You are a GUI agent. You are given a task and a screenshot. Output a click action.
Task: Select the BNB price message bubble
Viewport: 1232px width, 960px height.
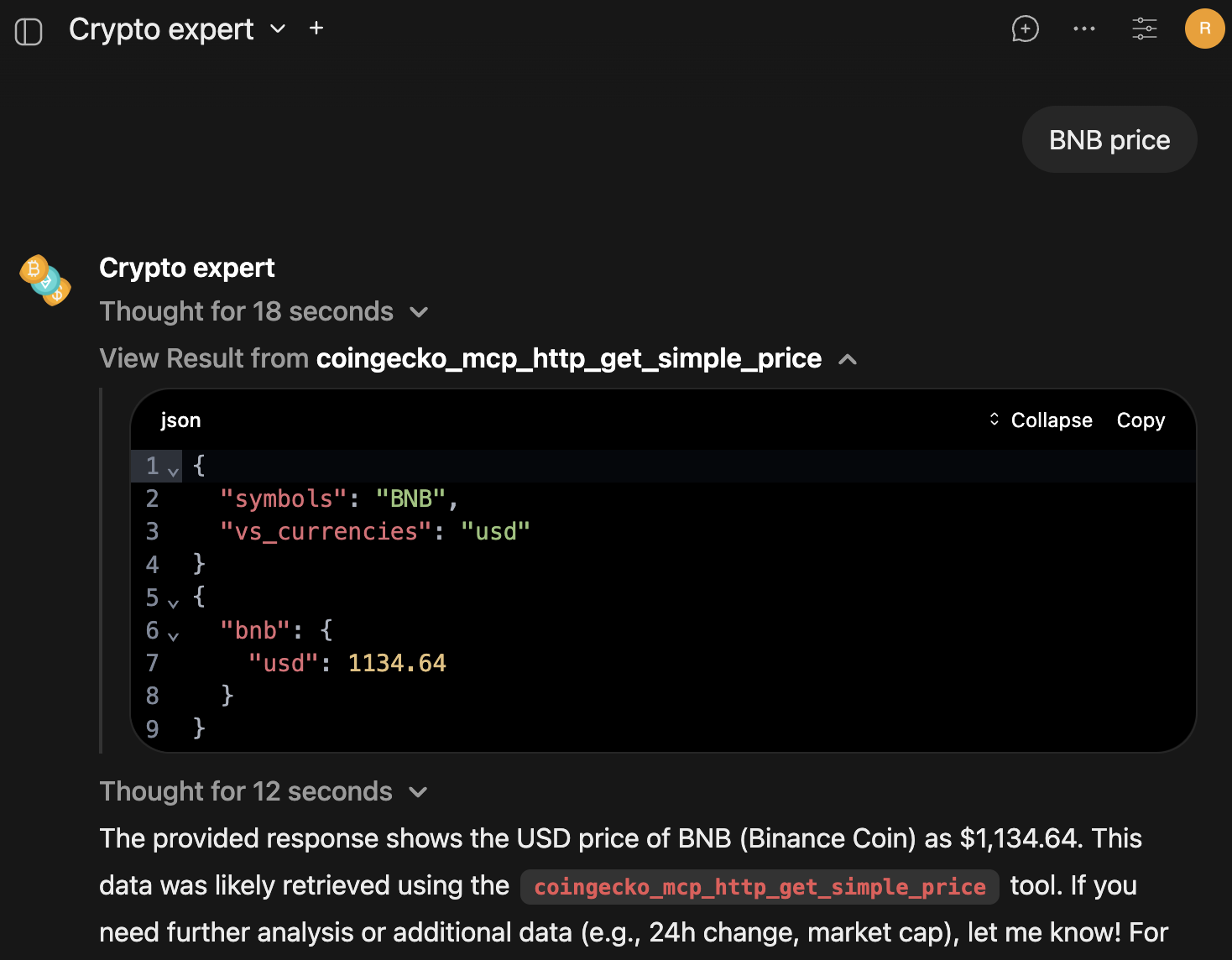click(1109, 139)
